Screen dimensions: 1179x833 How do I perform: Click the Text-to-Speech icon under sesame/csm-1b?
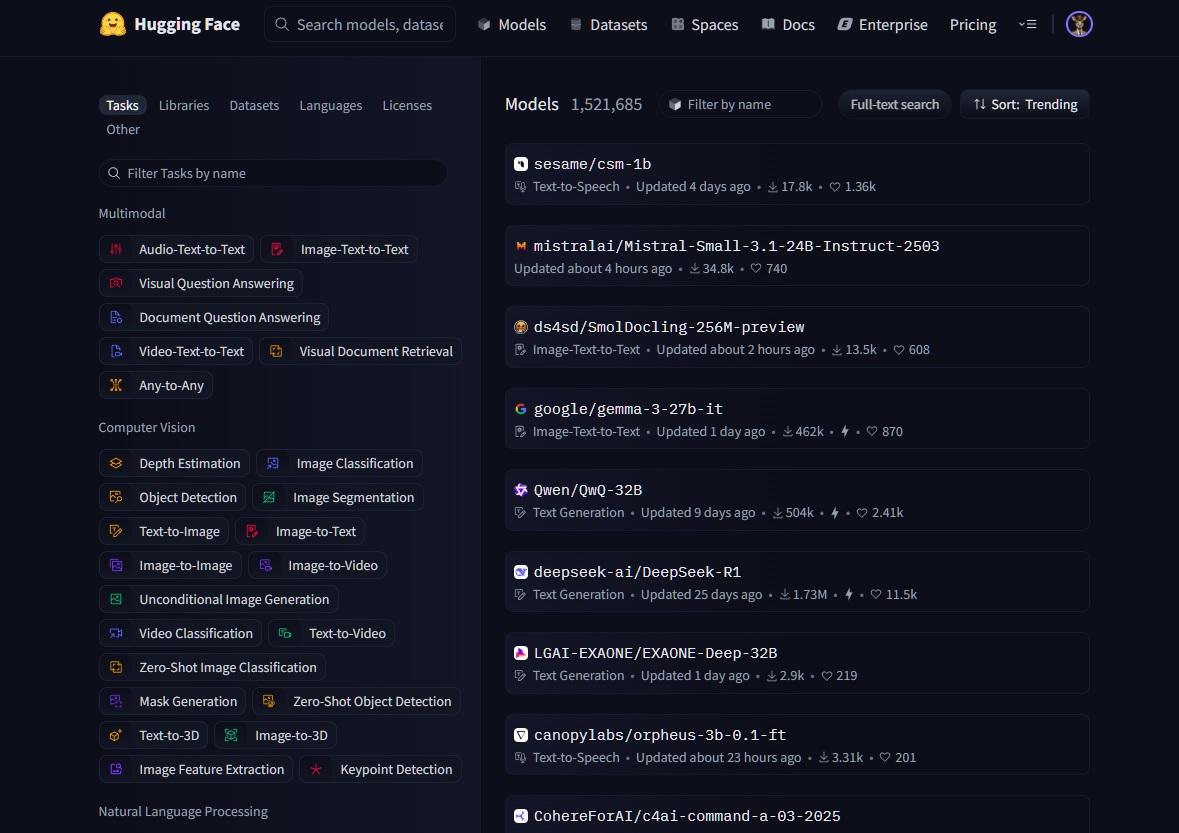coord(521,186)
